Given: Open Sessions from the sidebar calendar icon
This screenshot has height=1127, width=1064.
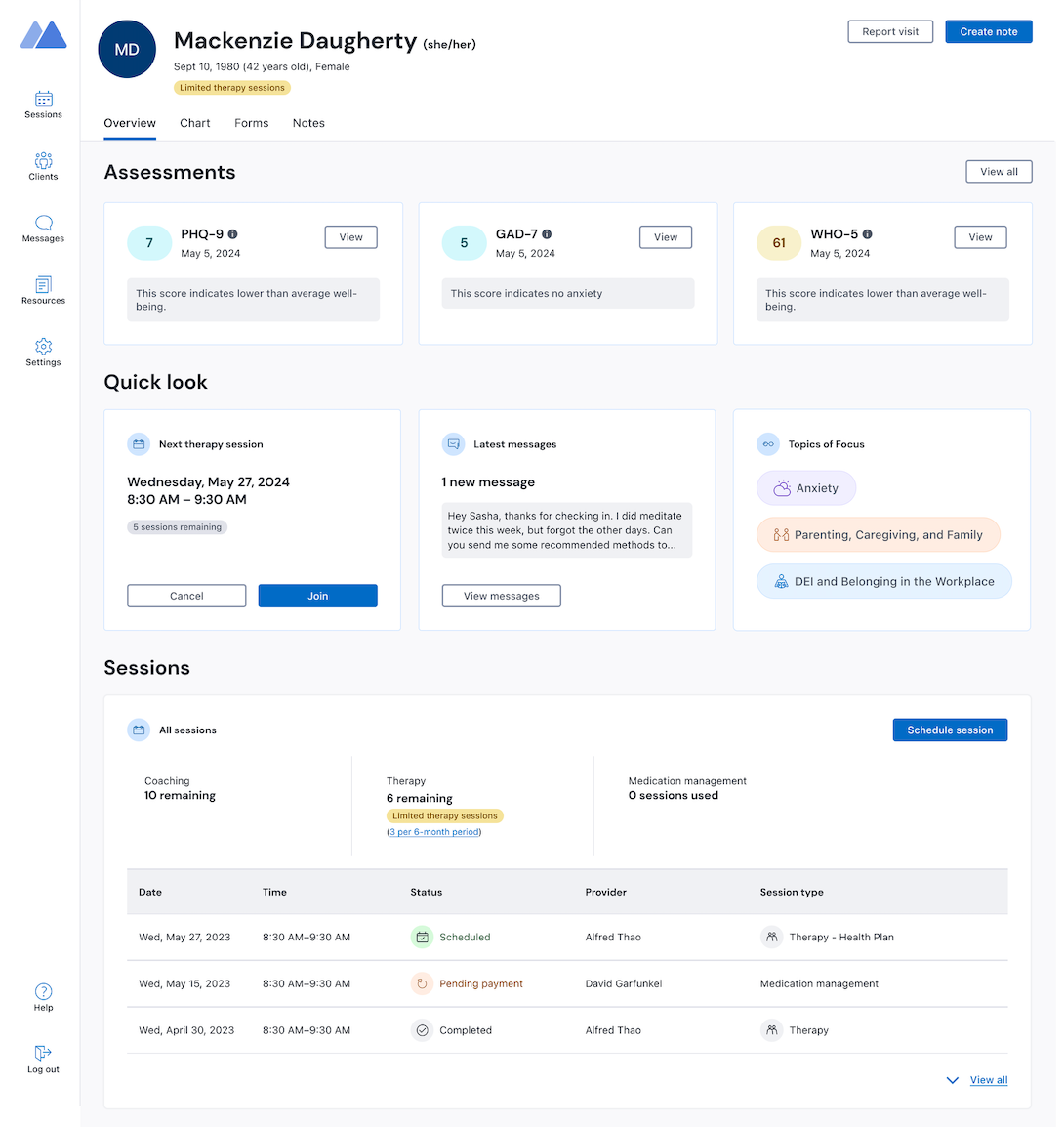Looking at the screenshot, I should pyautogui.click(x=43, y=100).
